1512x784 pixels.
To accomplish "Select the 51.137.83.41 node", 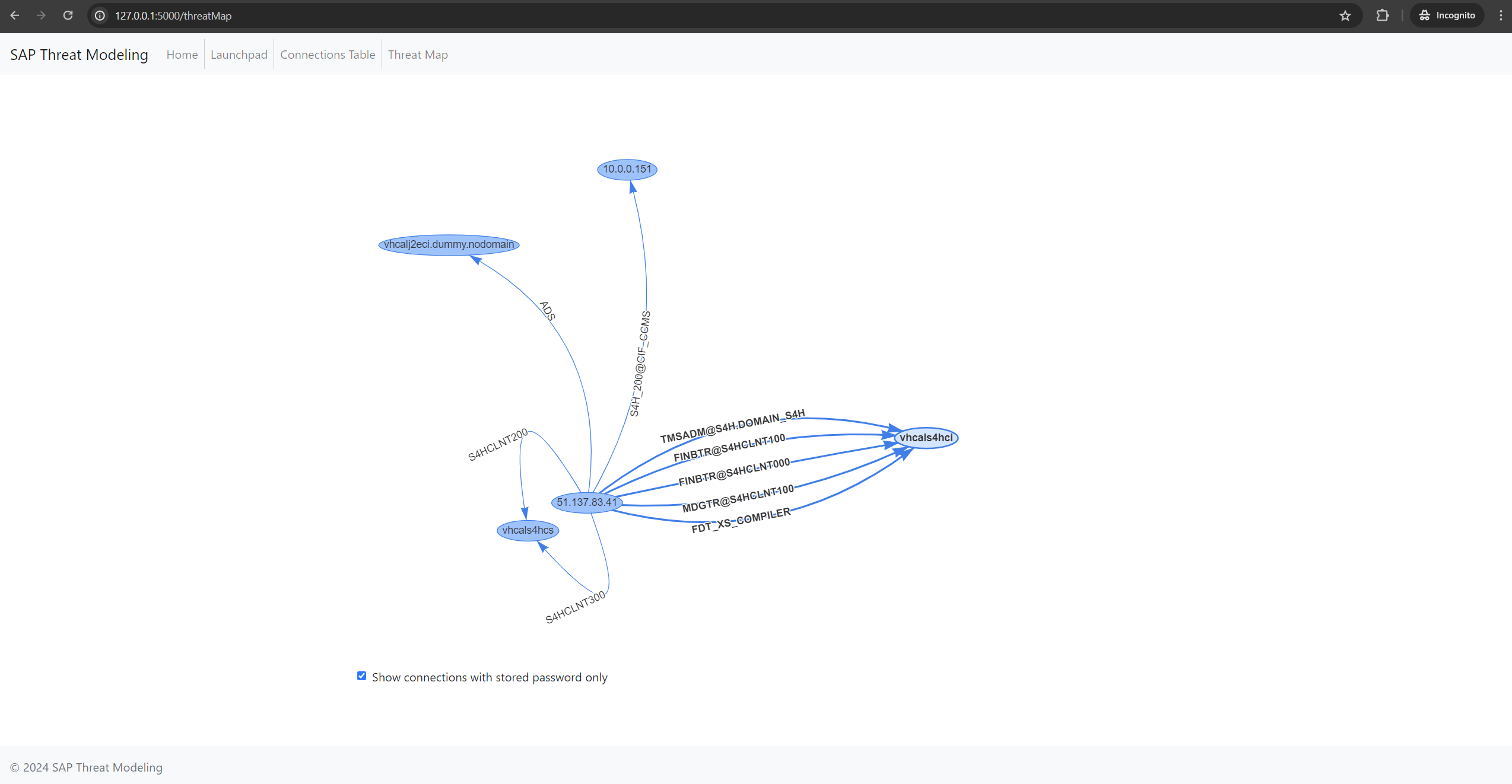I will [586, 502].
